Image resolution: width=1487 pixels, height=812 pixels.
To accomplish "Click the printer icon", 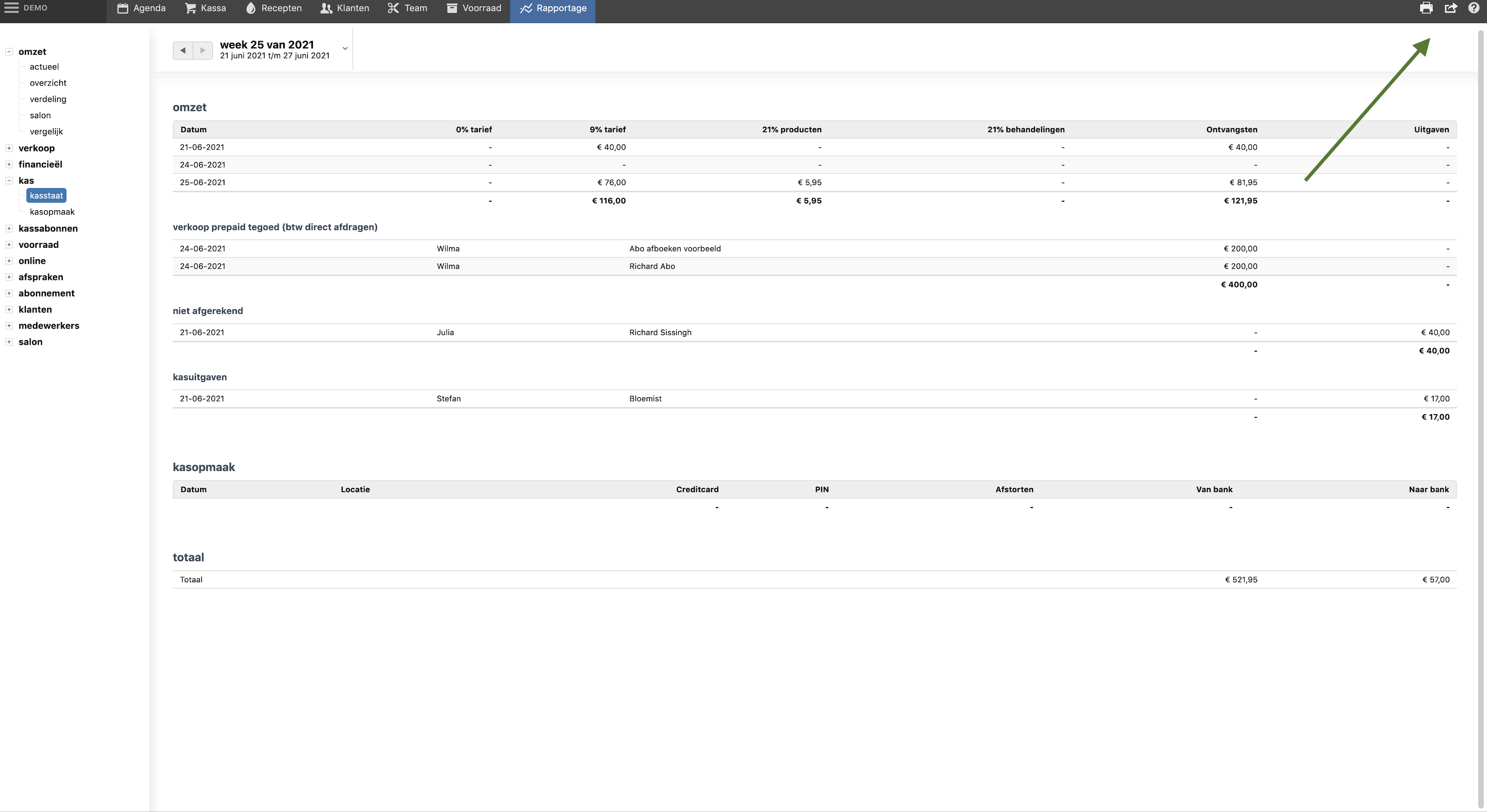I will coord(1426,8).
